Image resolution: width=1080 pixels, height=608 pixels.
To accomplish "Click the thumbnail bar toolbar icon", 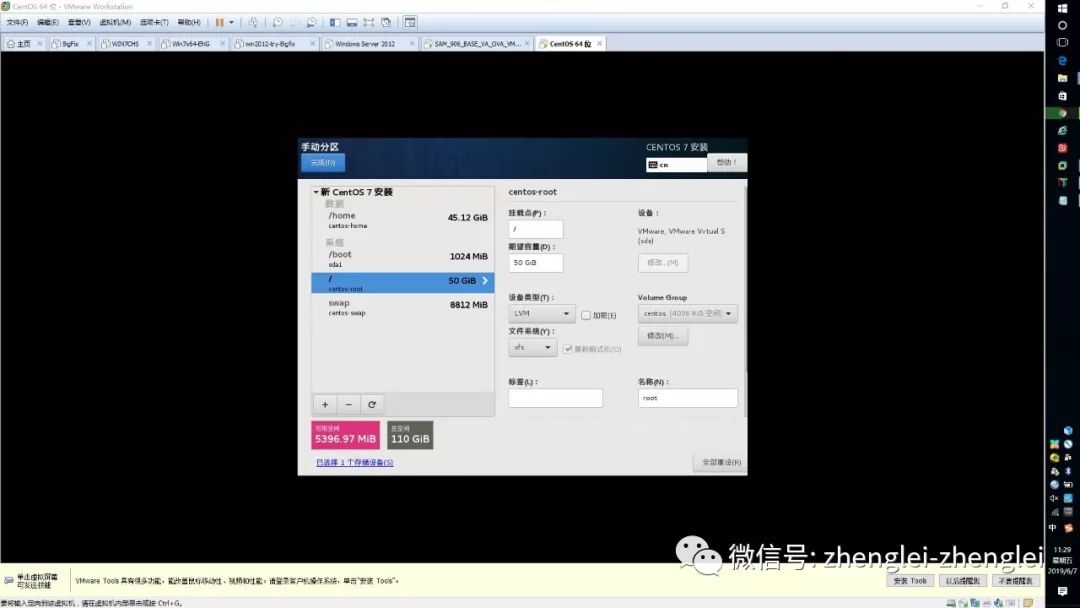I will [x=351, y=23].
